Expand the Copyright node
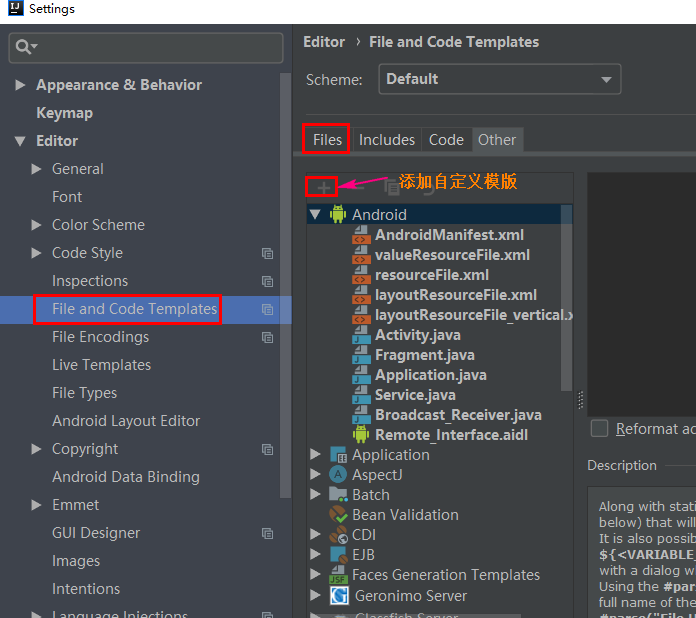 pyautogui.click(x=36, y=449)
